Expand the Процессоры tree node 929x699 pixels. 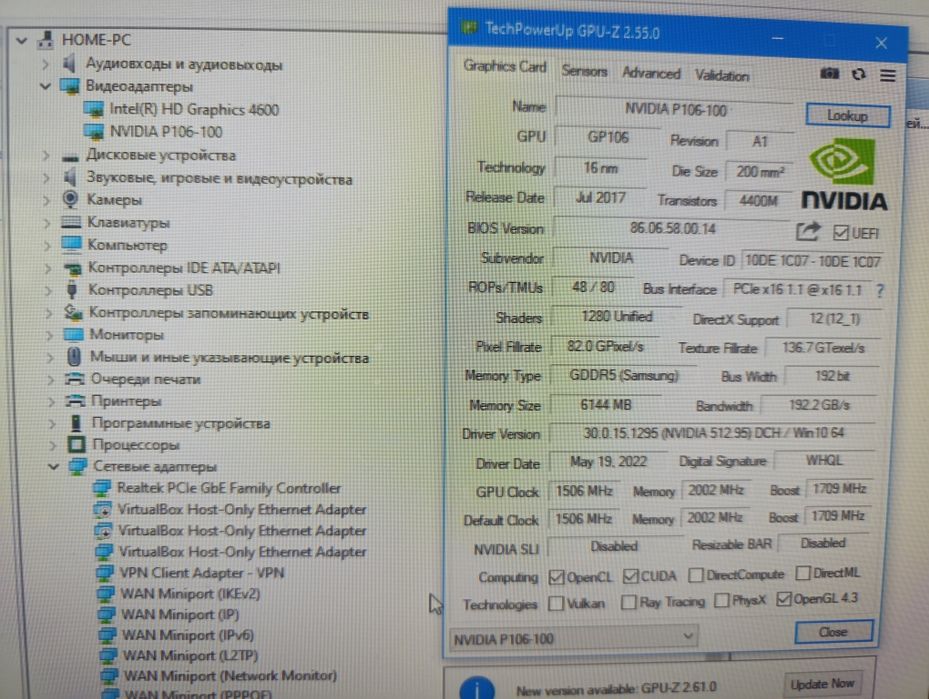click(x=53, y=444)
